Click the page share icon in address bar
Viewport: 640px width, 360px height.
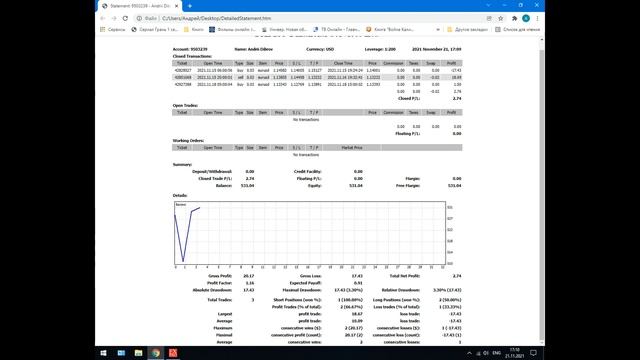[x=489, y=18]
